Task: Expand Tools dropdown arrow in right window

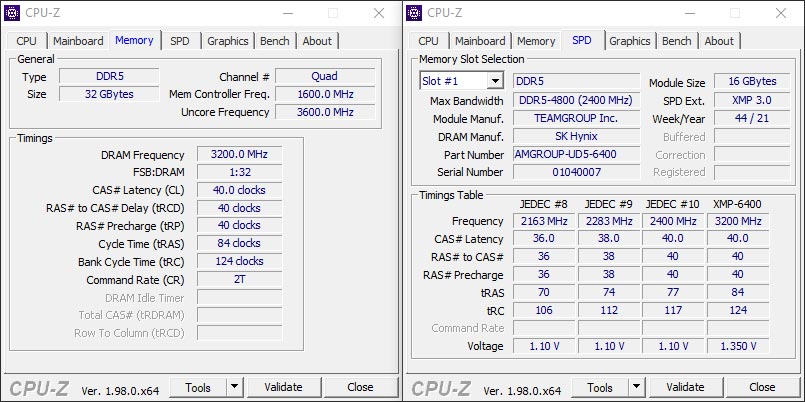Action: (637, 387)
